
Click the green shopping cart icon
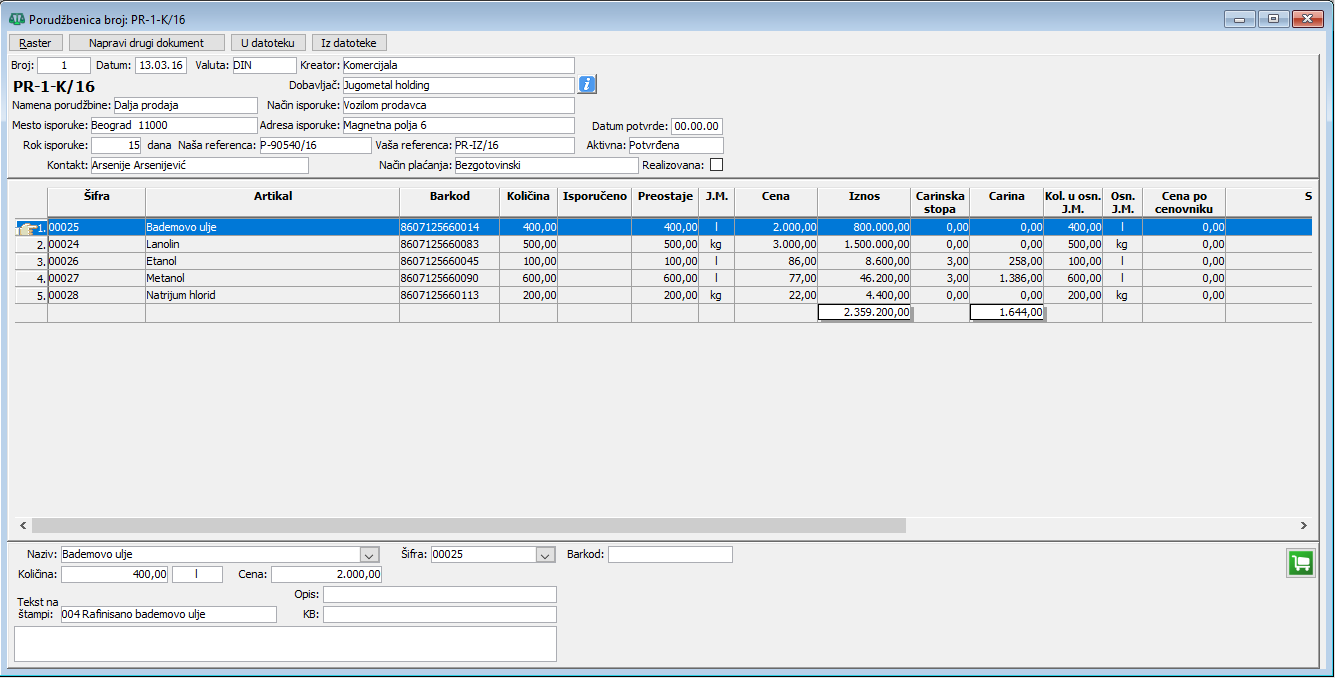pyautogui.click(x=1300, y=563)
